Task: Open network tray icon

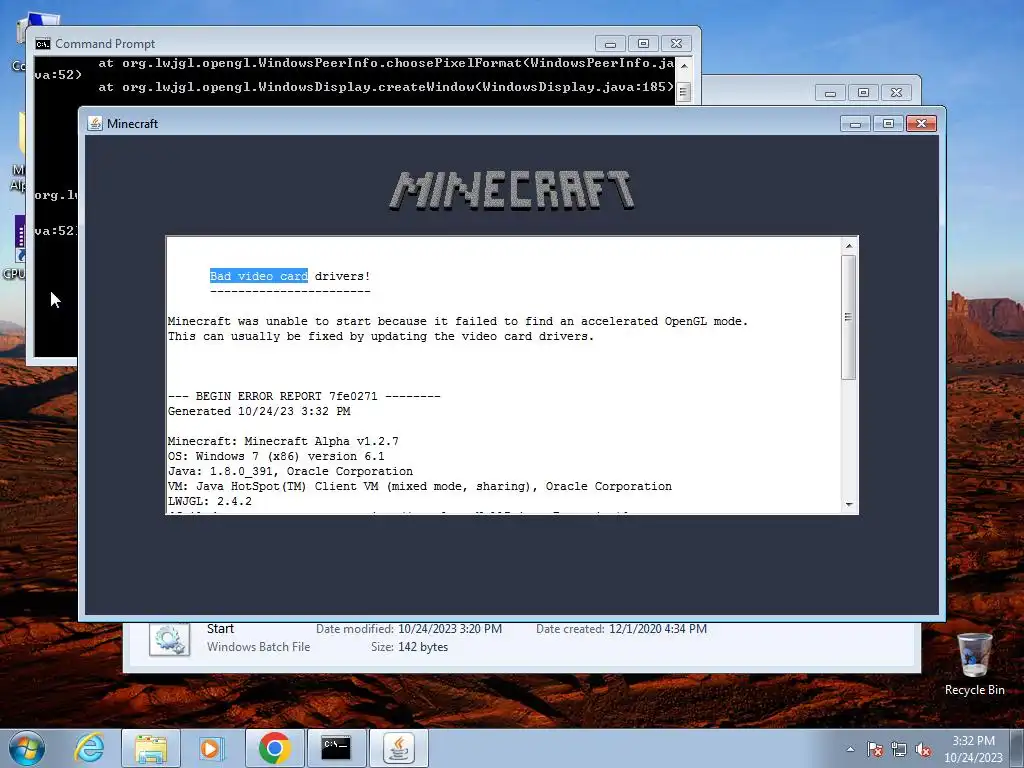Action: pos(899,749)
